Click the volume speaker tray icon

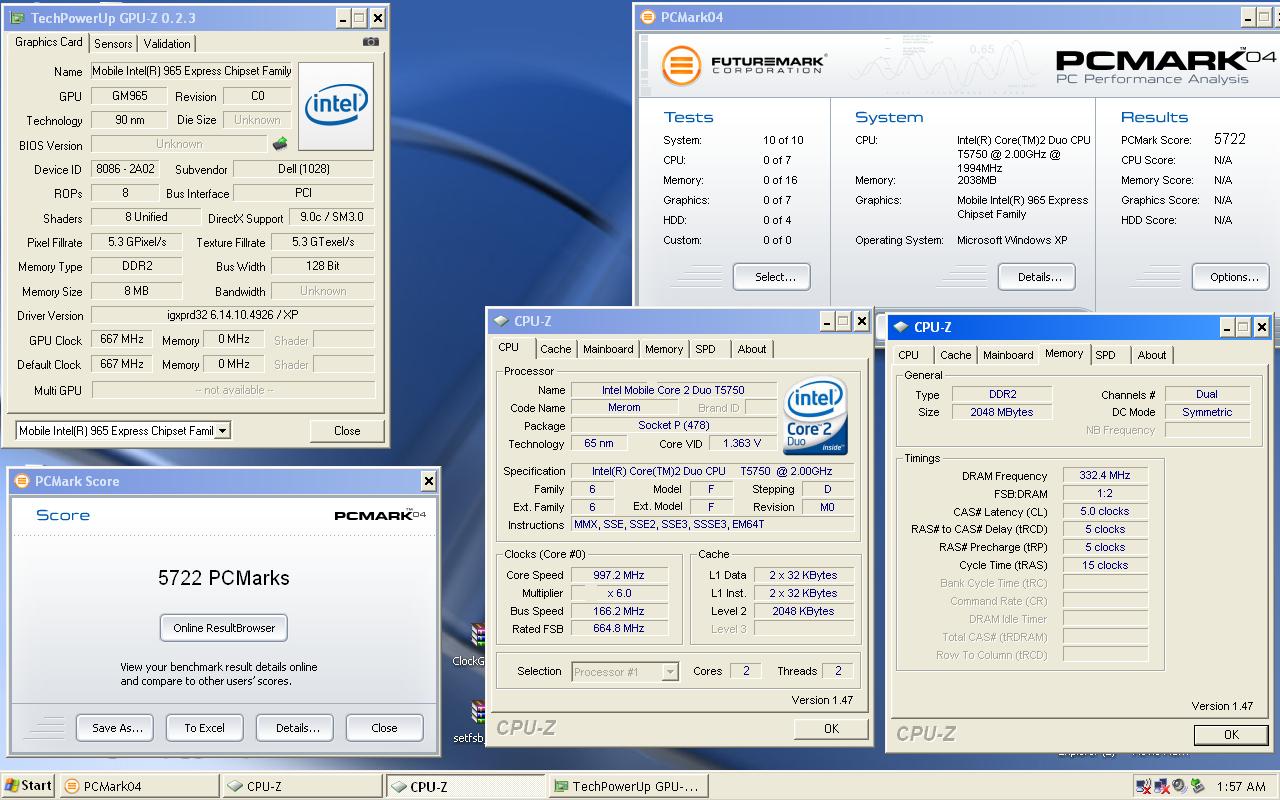[x=1178, y=786]
